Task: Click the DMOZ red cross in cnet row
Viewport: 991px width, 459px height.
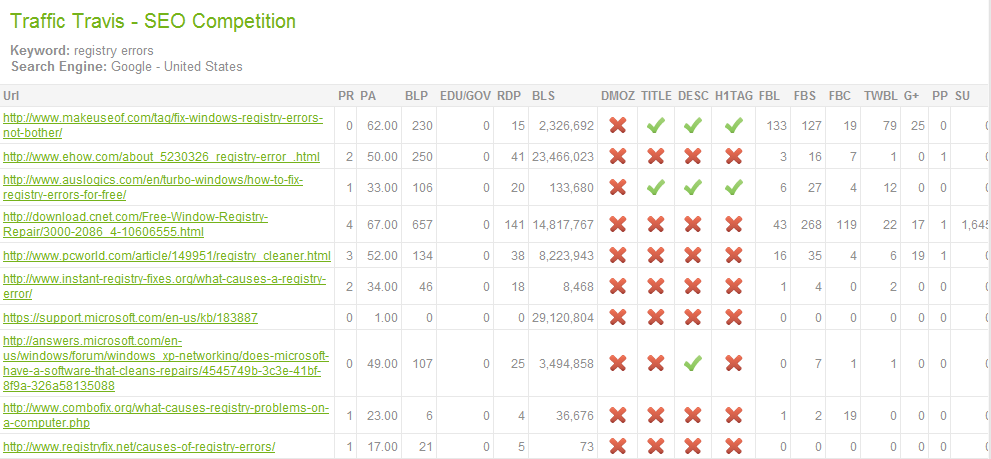Action: click(x=618, y=224)
